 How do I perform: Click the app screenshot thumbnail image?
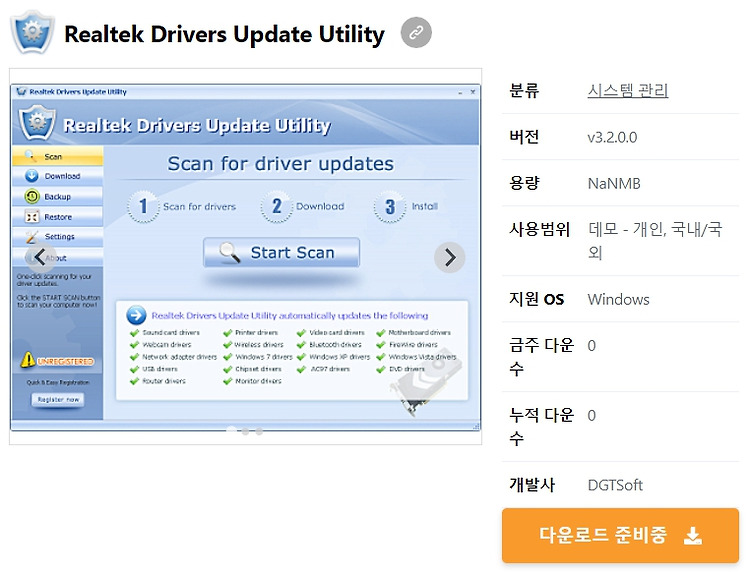[245, 257]
